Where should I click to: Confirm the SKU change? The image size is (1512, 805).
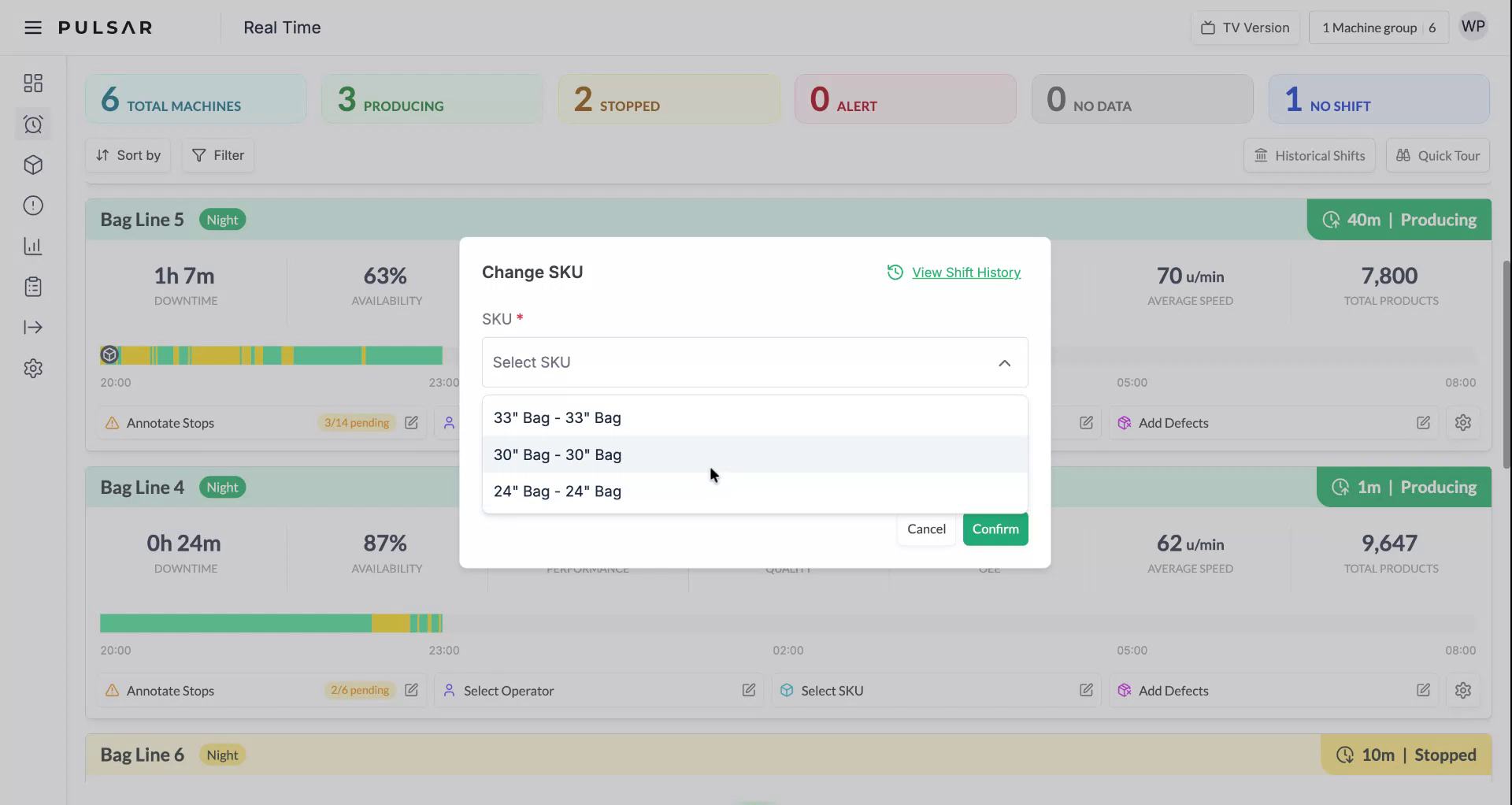click(x=995, y=529)
